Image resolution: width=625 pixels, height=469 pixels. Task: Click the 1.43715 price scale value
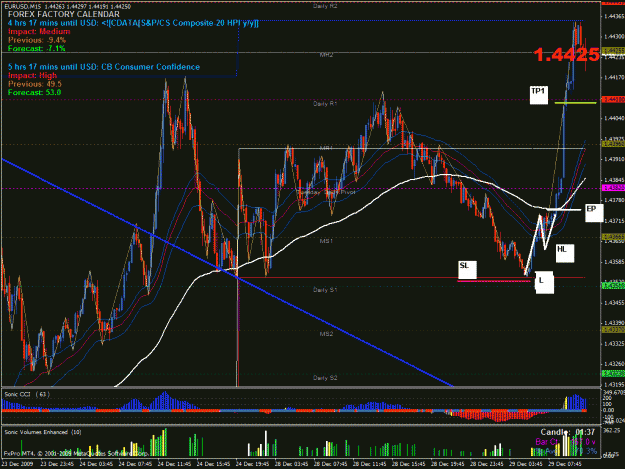pos(614,220)
